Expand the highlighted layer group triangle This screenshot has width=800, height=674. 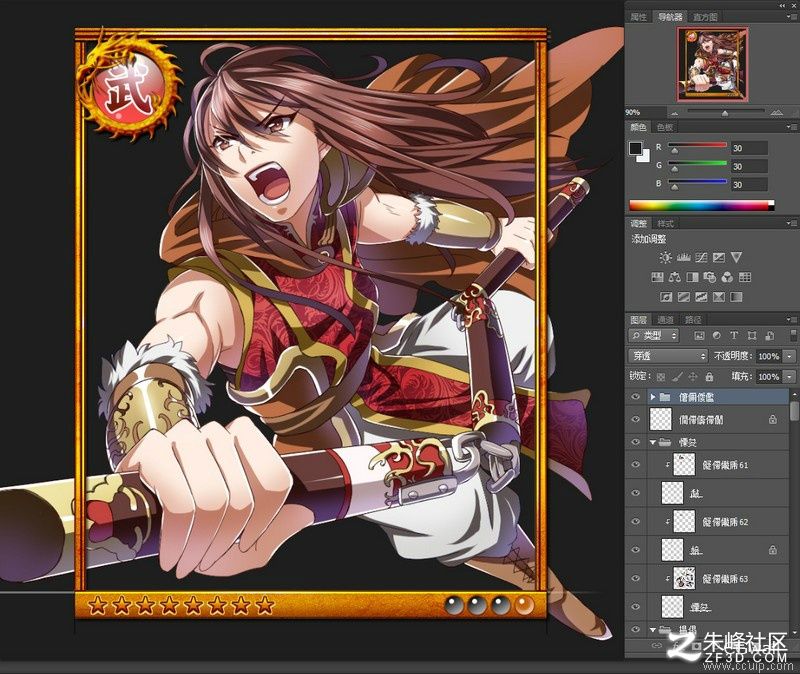click(x=653, y=397)
